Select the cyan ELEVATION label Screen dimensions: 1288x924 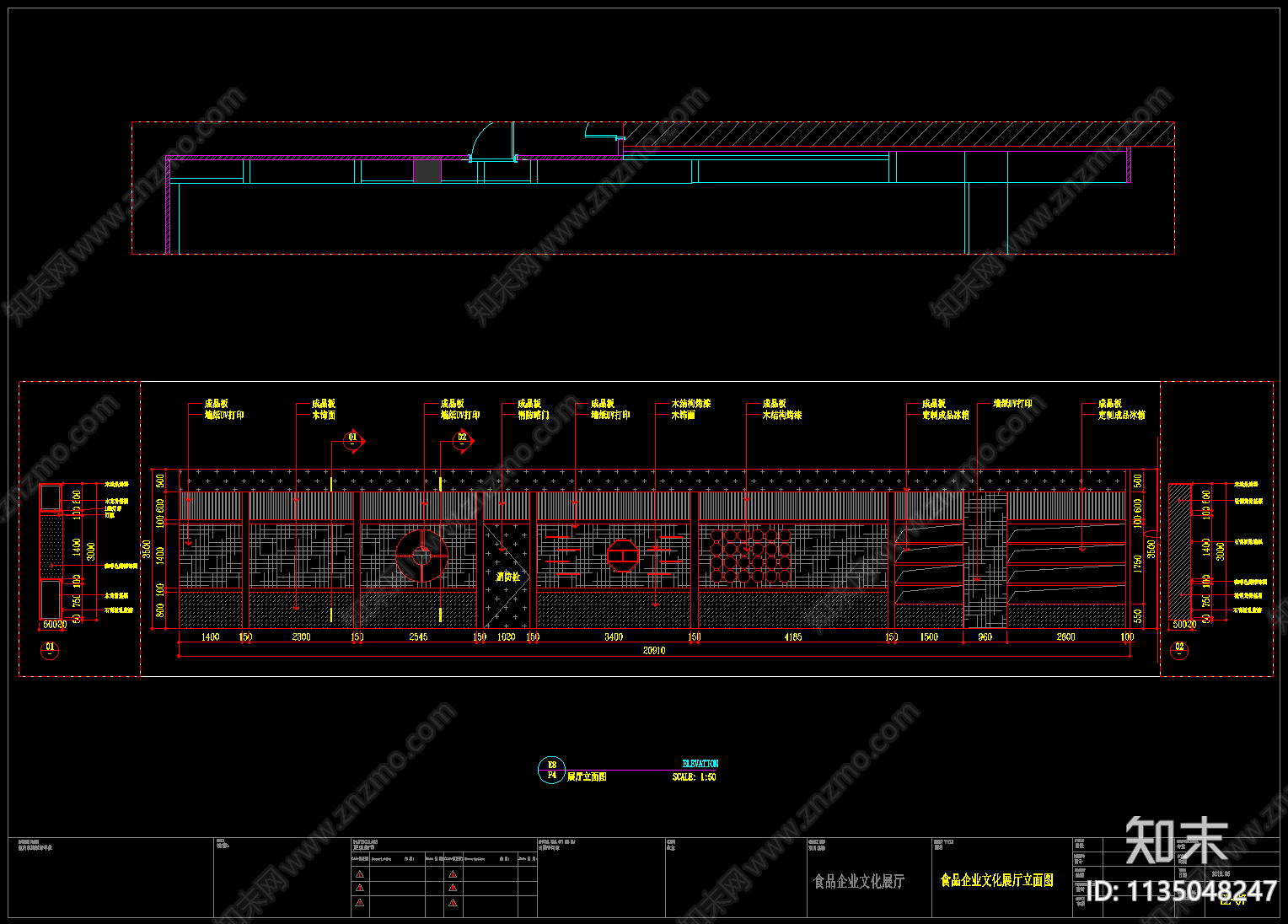pos(700,764)
